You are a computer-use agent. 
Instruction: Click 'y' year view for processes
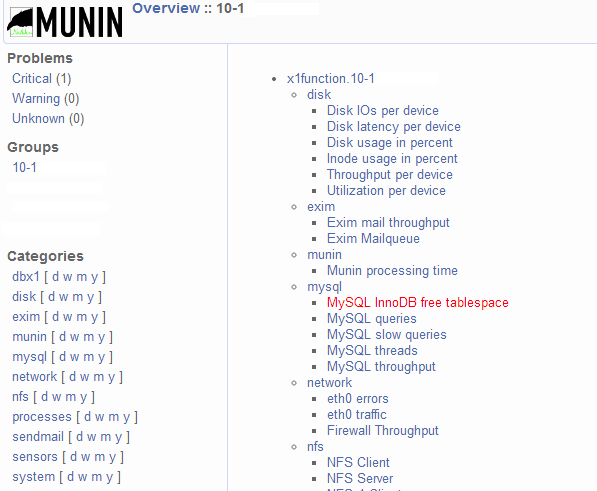coord(126,417)
